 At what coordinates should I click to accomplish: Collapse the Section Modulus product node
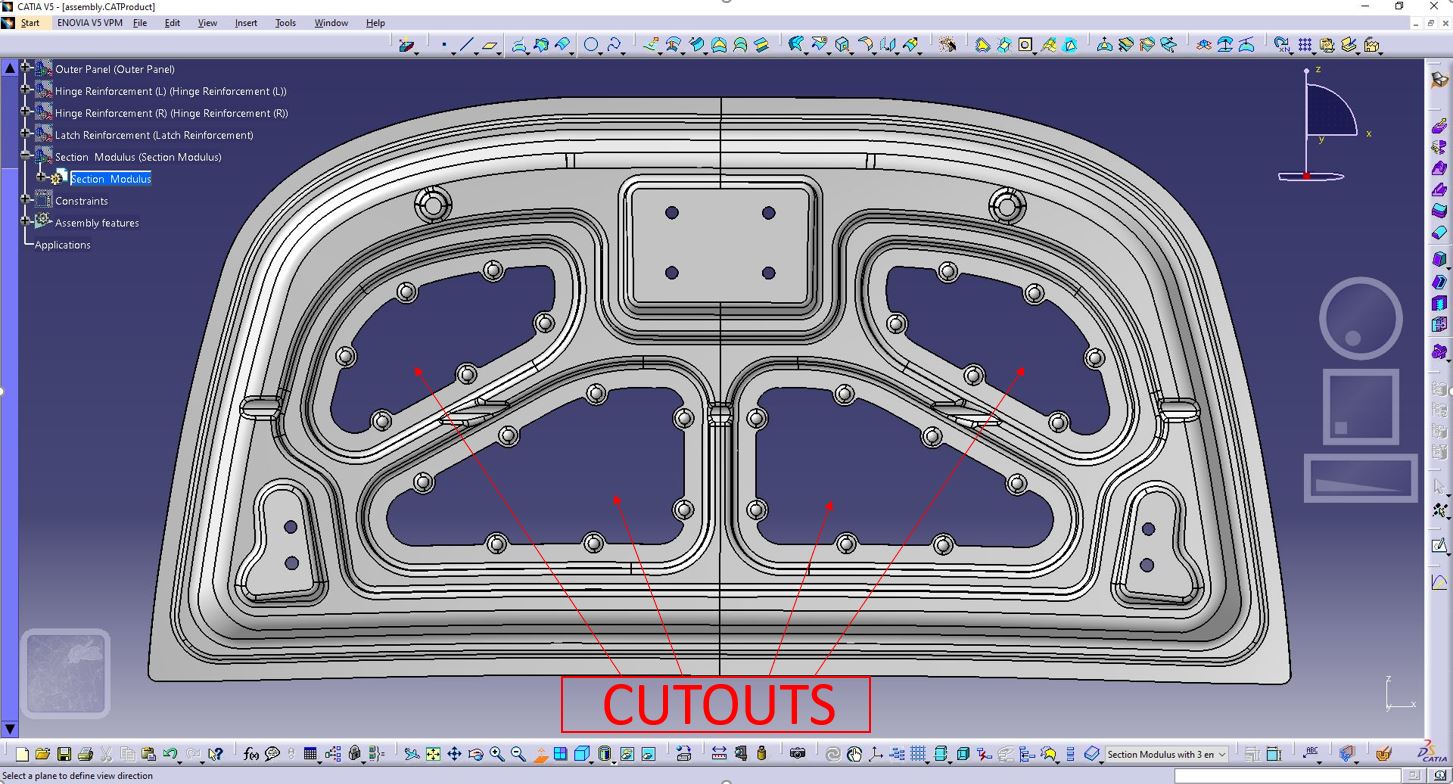(26, 157)
